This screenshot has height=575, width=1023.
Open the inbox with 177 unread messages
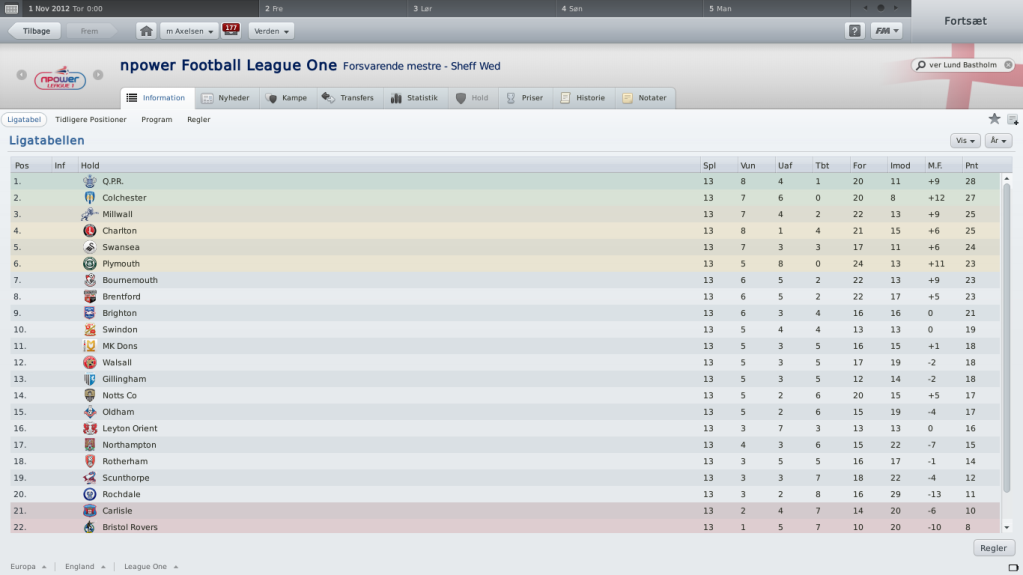[x=231, y=30]
